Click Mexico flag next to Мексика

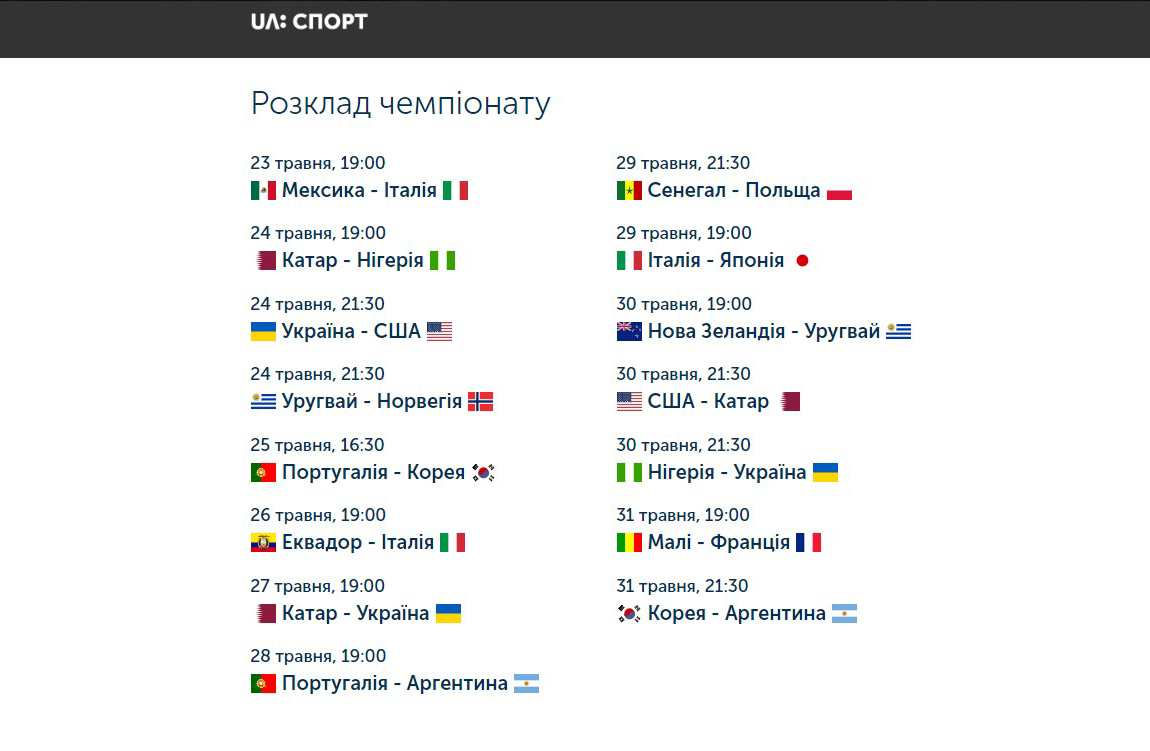click(263, 191)
